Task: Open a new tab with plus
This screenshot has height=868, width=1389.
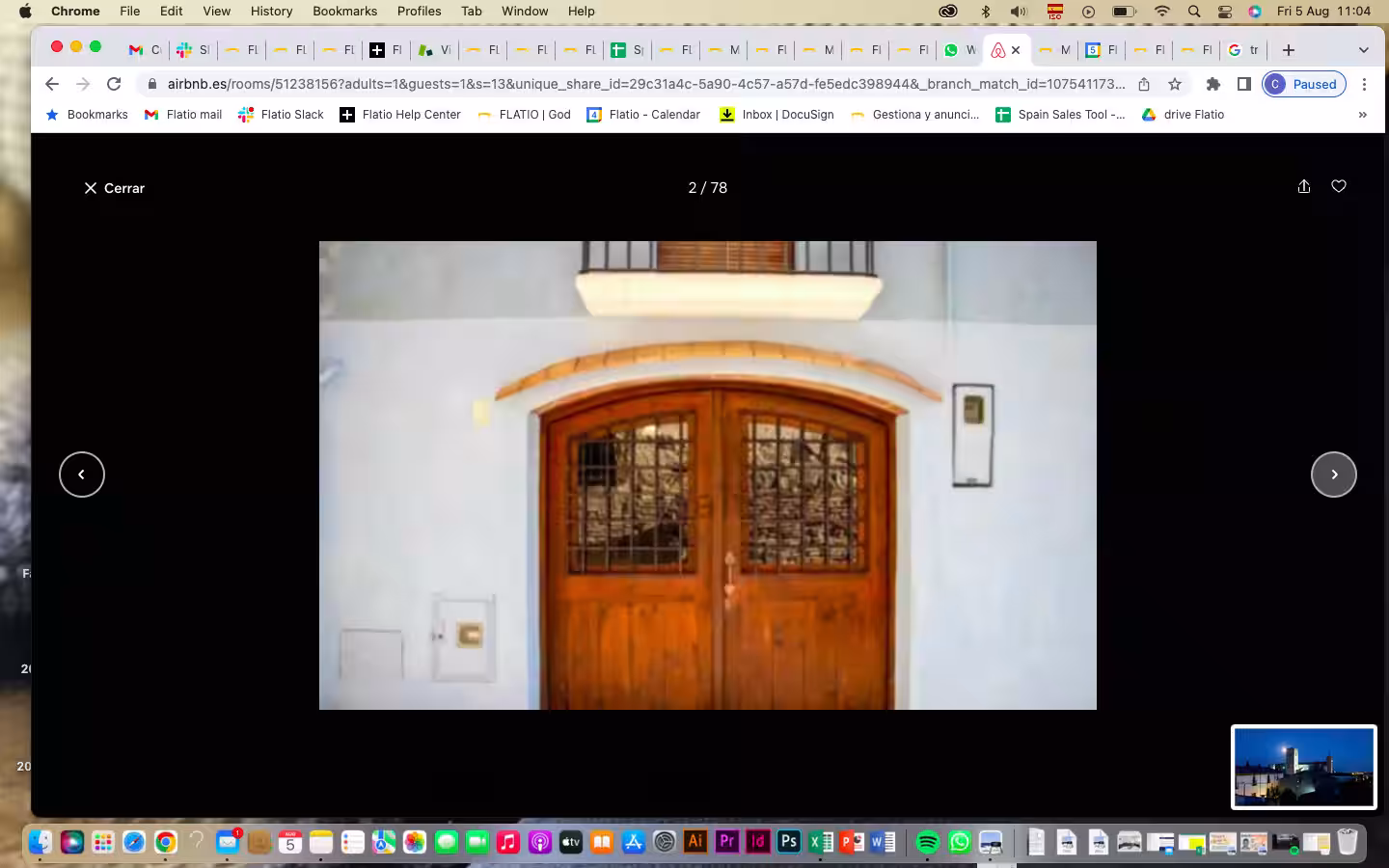Action: 1289,50
